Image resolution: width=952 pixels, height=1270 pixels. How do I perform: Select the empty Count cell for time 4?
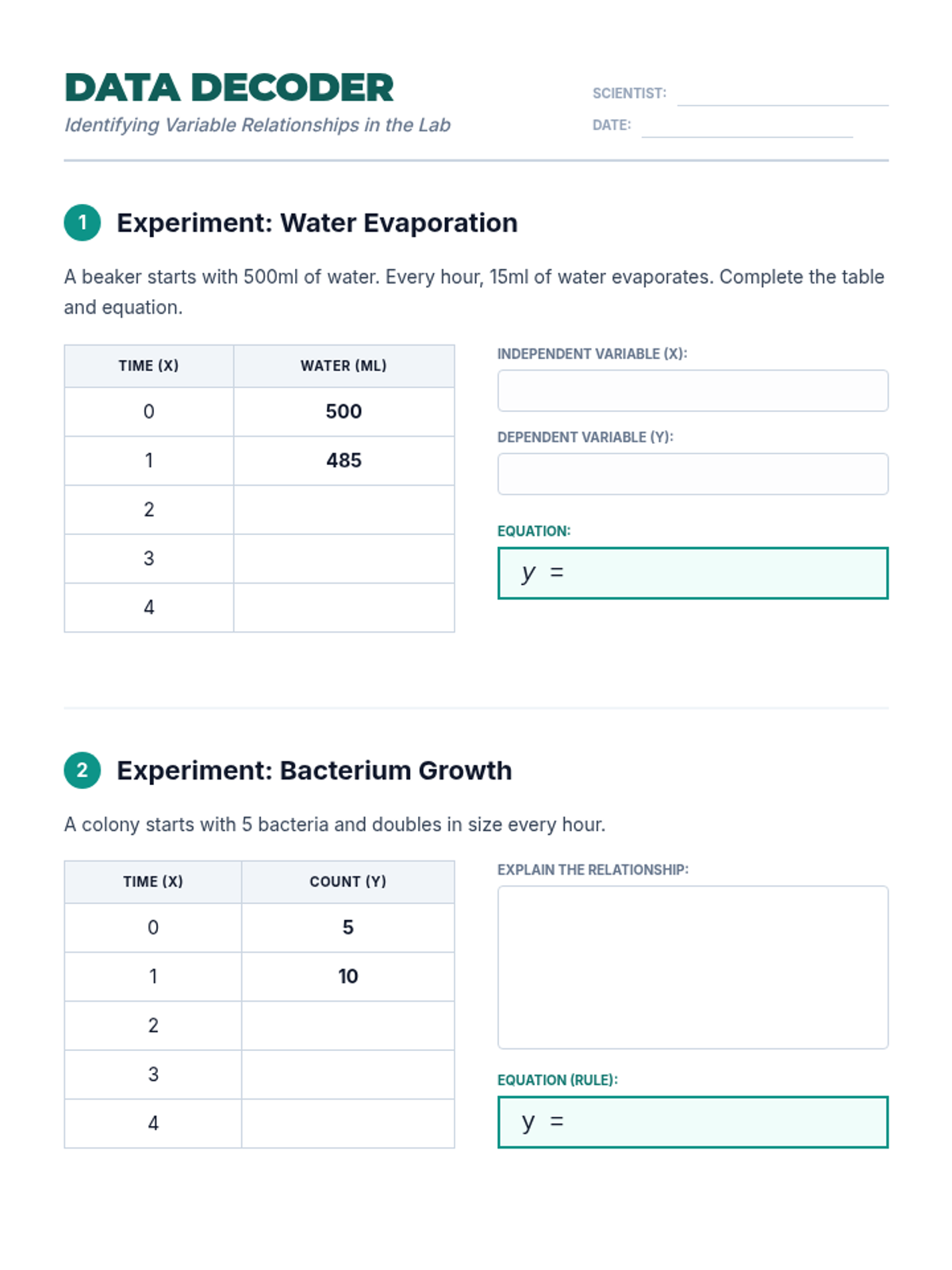click(347, 1124)
